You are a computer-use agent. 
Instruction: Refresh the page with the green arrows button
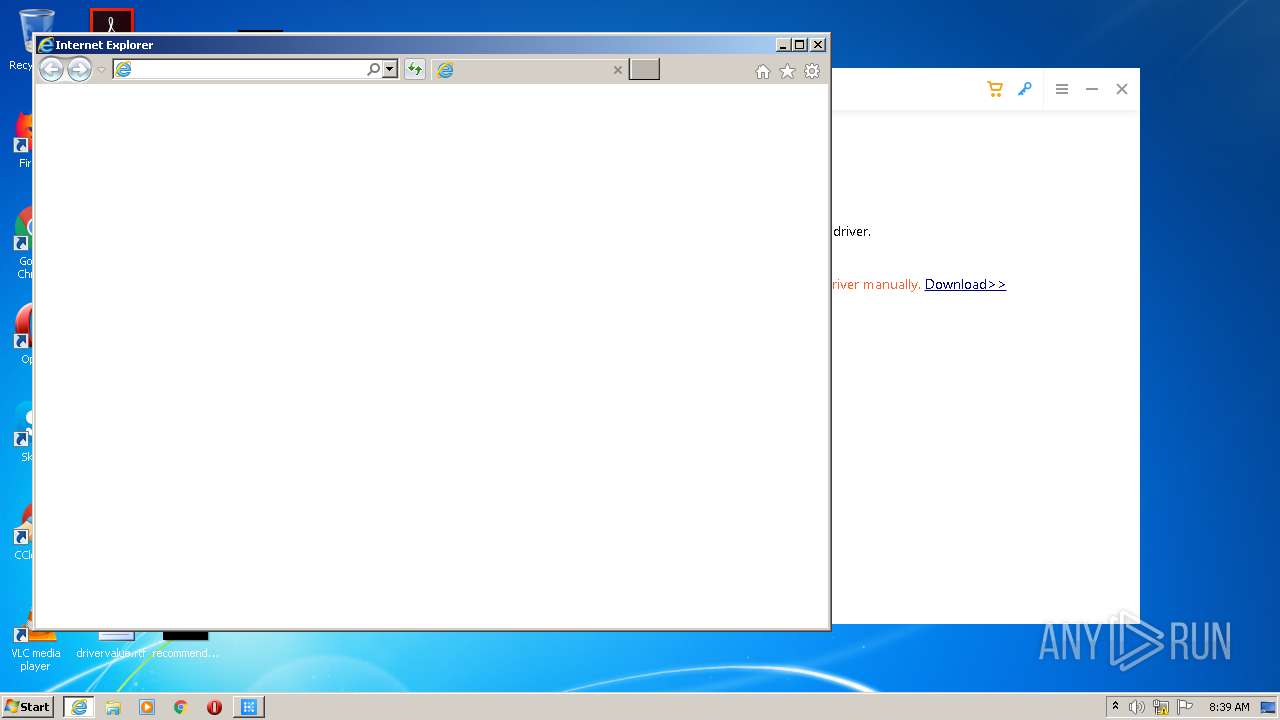click(414, 69)
